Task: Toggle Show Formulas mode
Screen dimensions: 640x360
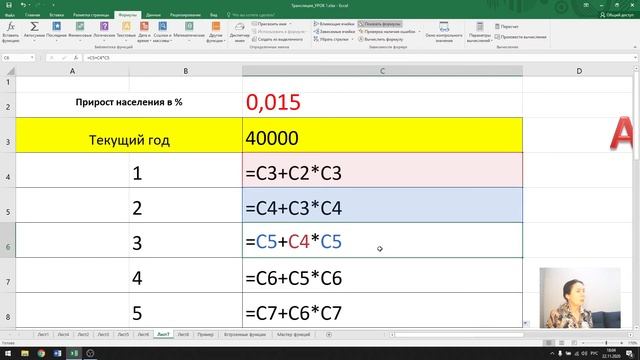Action: point(380,24)
